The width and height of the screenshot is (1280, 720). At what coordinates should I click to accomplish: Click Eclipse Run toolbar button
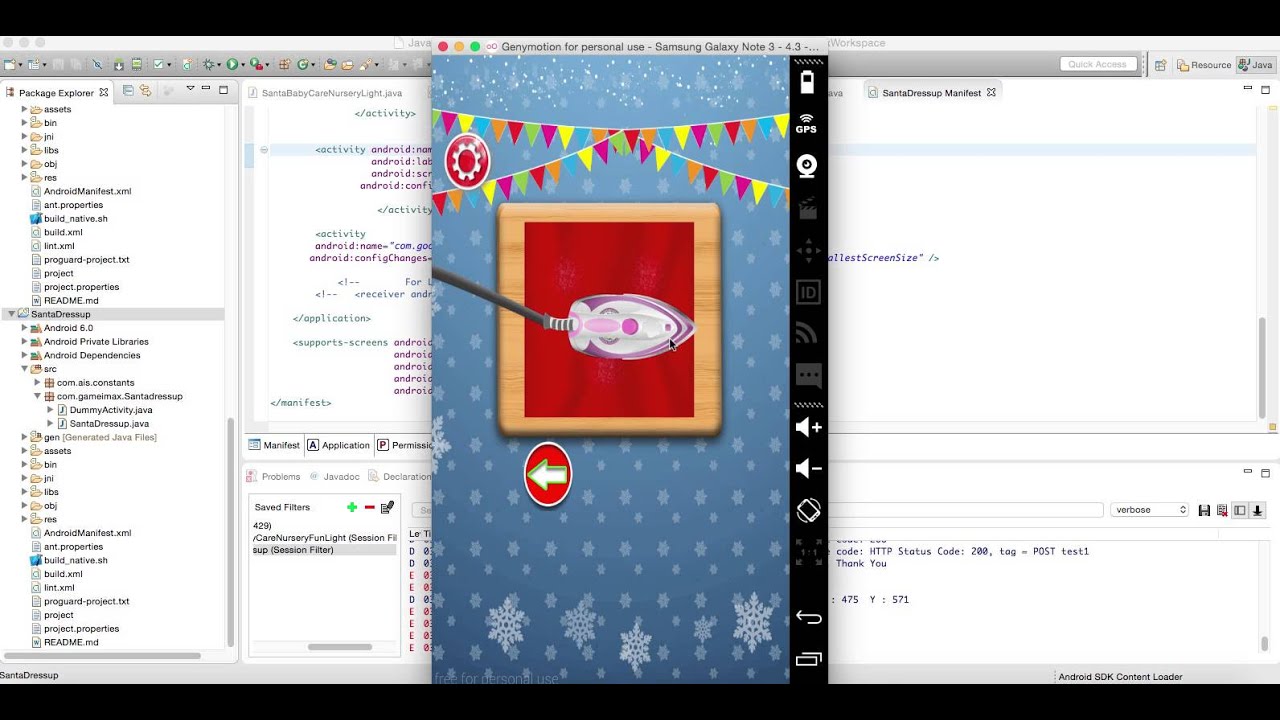coord(233,64)
